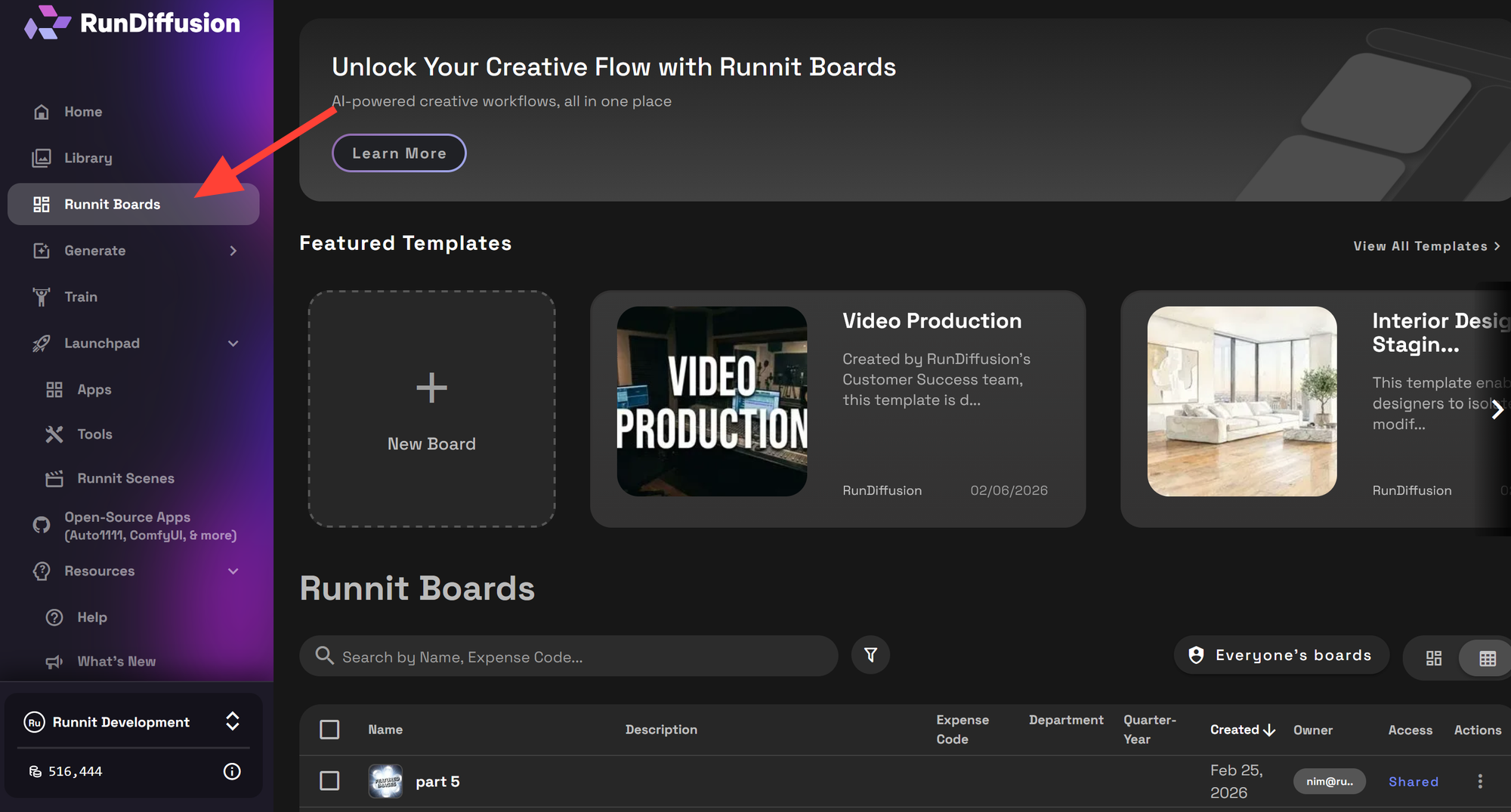The width and height of the screenshot is (1511, 812).
Task: Open Library in the sidebar
Action: [x=88, y=158]
